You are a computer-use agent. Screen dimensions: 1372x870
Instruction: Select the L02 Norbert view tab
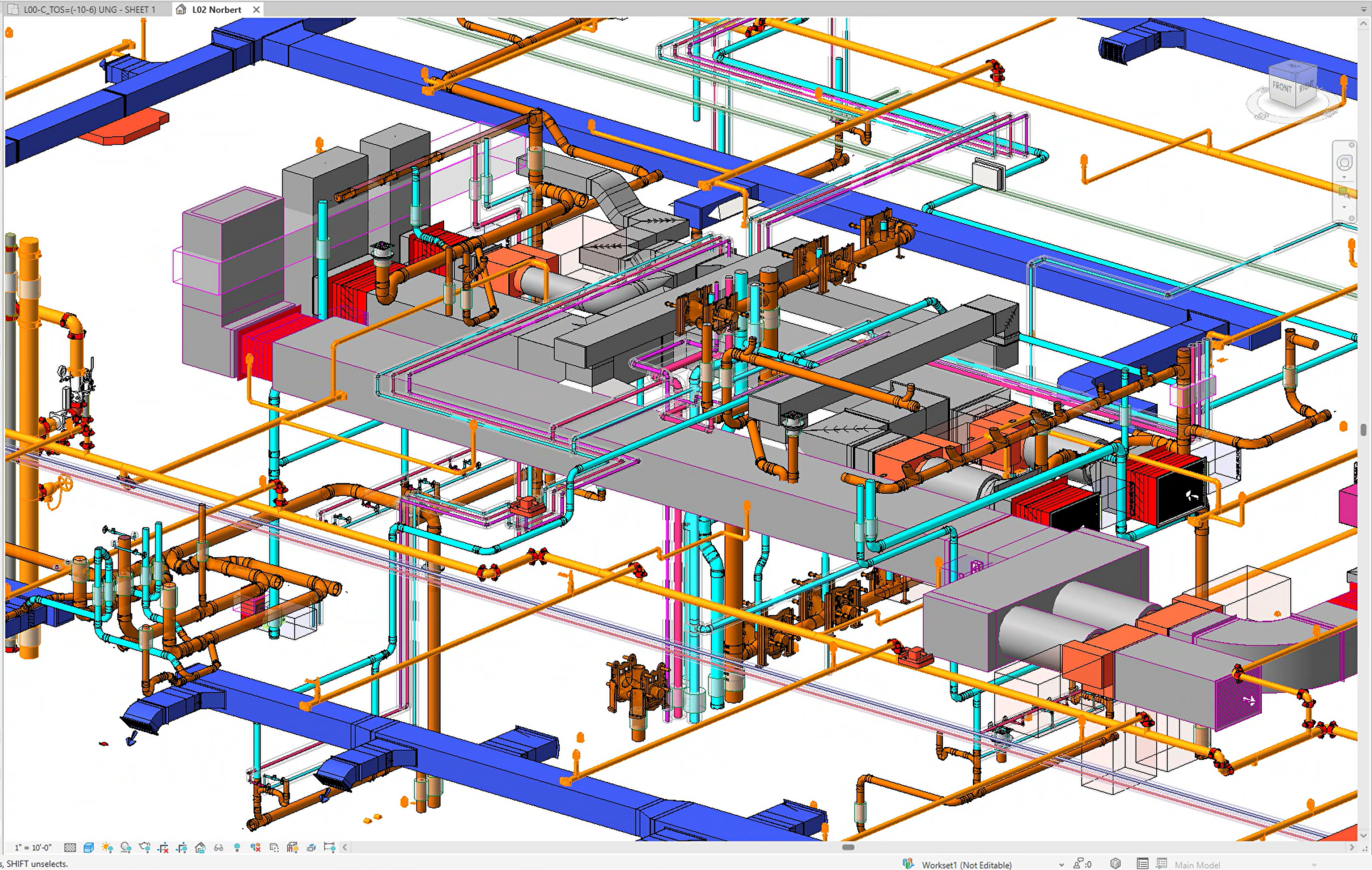click(x=217, y=10)
